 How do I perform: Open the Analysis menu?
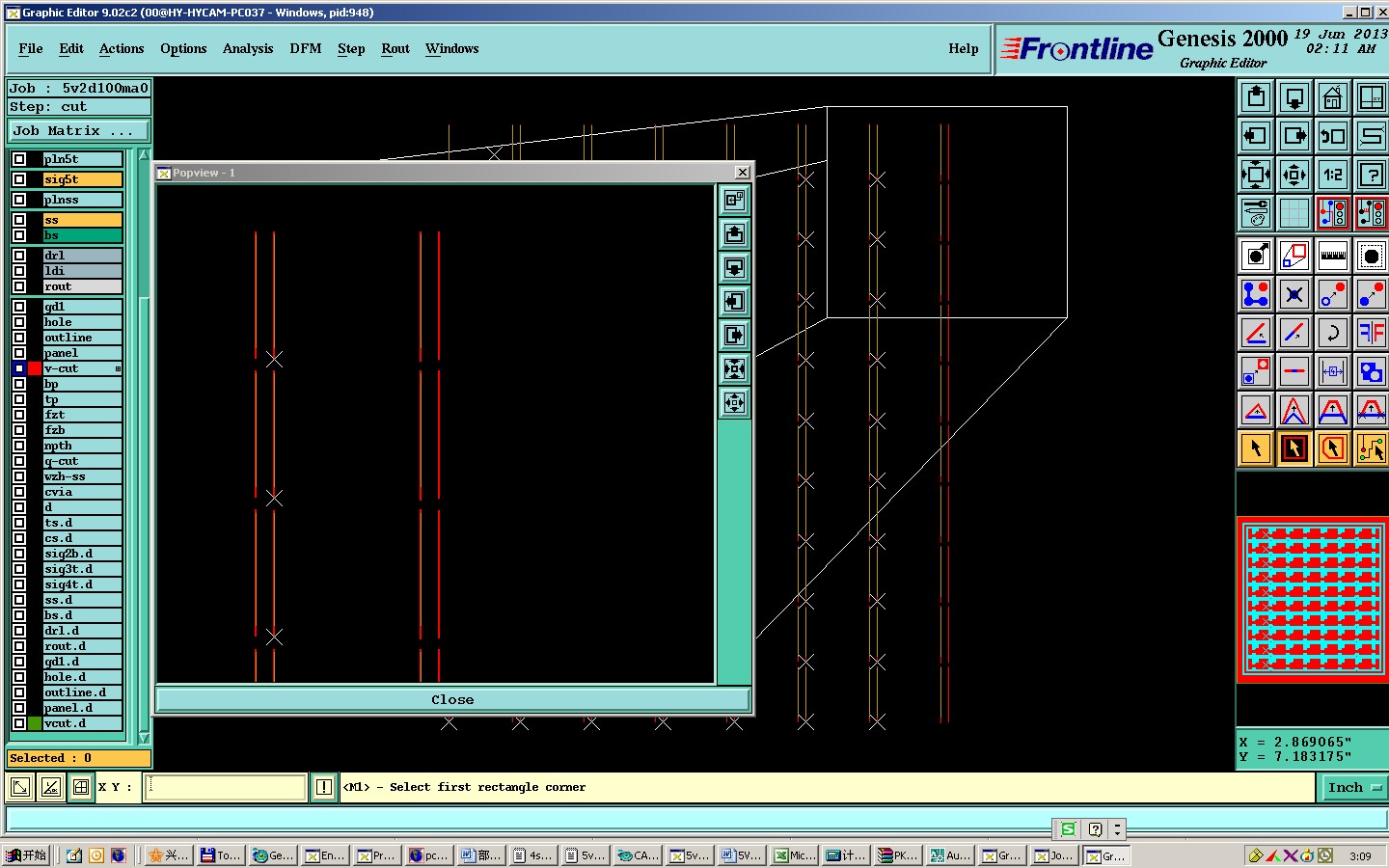[248, 48]
